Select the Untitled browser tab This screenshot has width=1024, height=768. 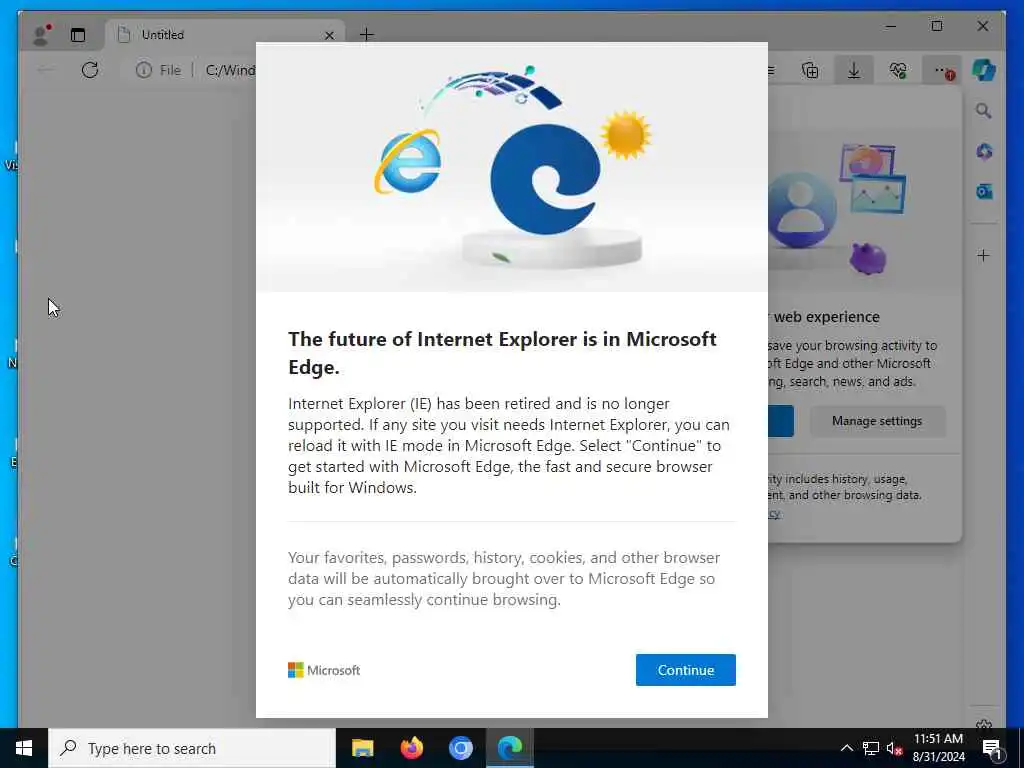[x=225, y=35]
